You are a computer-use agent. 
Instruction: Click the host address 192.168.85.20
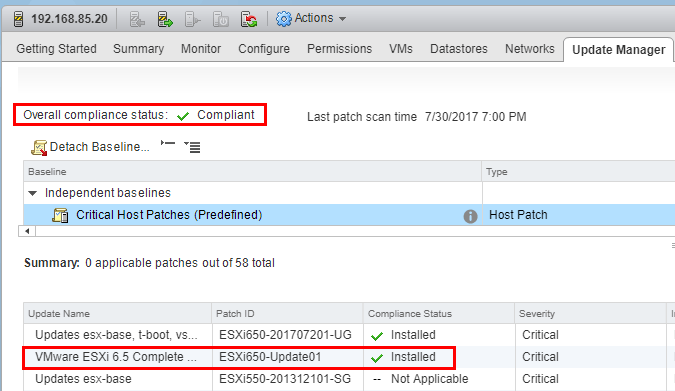tap(69, 19)
